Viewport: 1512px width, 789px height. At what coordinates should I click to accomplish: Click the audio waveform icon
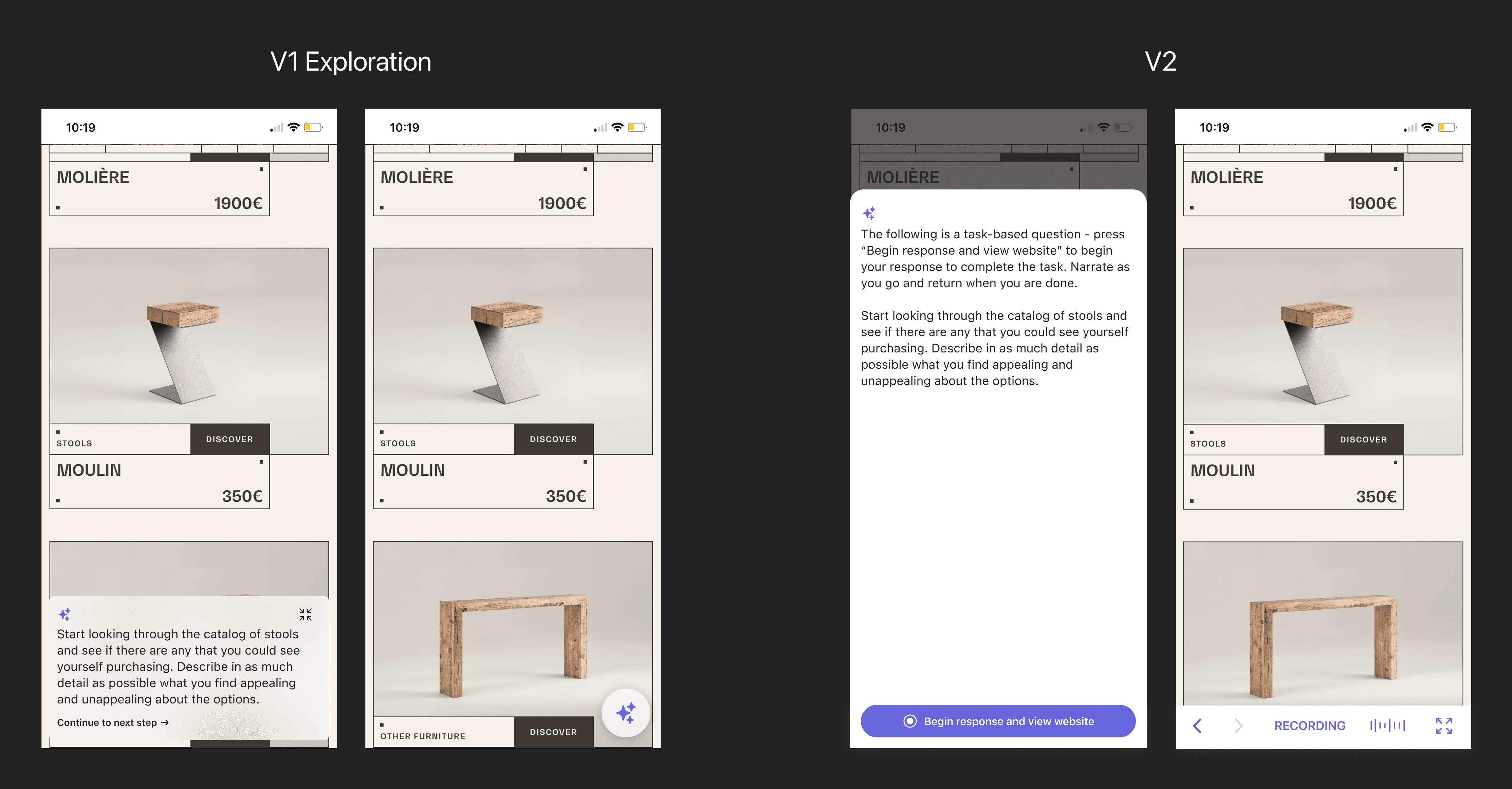(x=1387, y=726)
